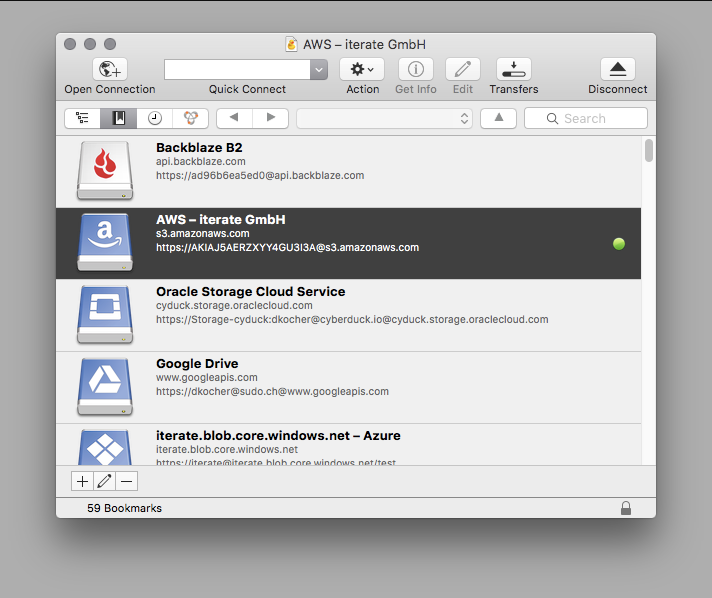Go forward with the right arrow
The width and height of the screenshot is (712, 598).
coord(271,118)
